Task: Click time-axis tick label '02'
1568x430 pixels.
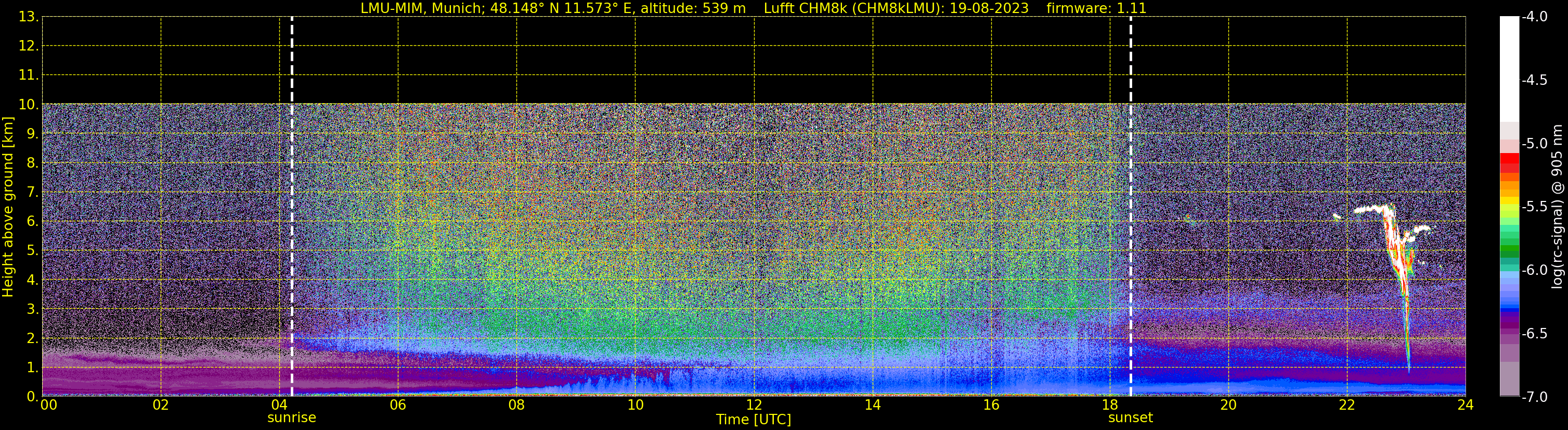Action: pyautogui.click(x=161, y=405)
